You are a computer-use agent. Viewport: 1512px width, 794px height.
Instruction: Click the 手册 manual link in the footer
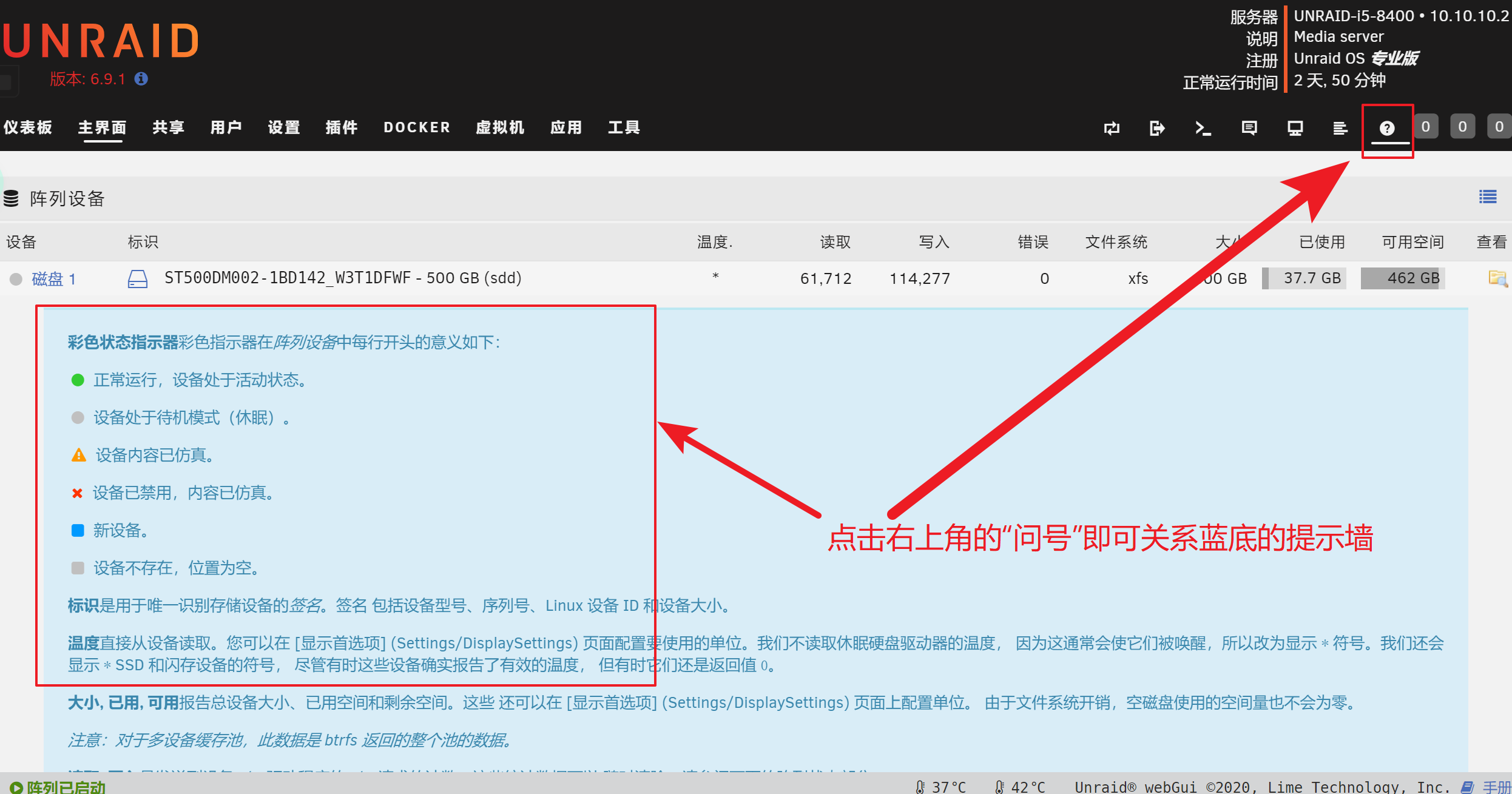[1496, 787]
